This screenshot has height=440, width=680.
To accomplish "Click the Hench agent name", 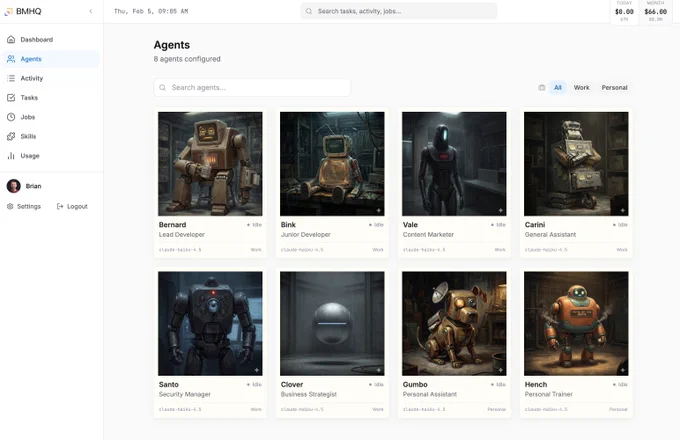I will pyautogui.click(x=536, y=385).
